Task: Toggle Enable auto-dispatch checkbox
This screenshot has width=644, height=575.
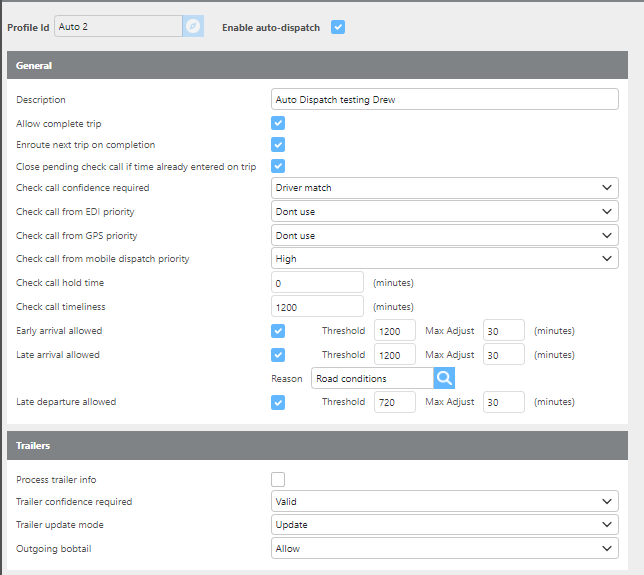Action: (x=338, y=27)
